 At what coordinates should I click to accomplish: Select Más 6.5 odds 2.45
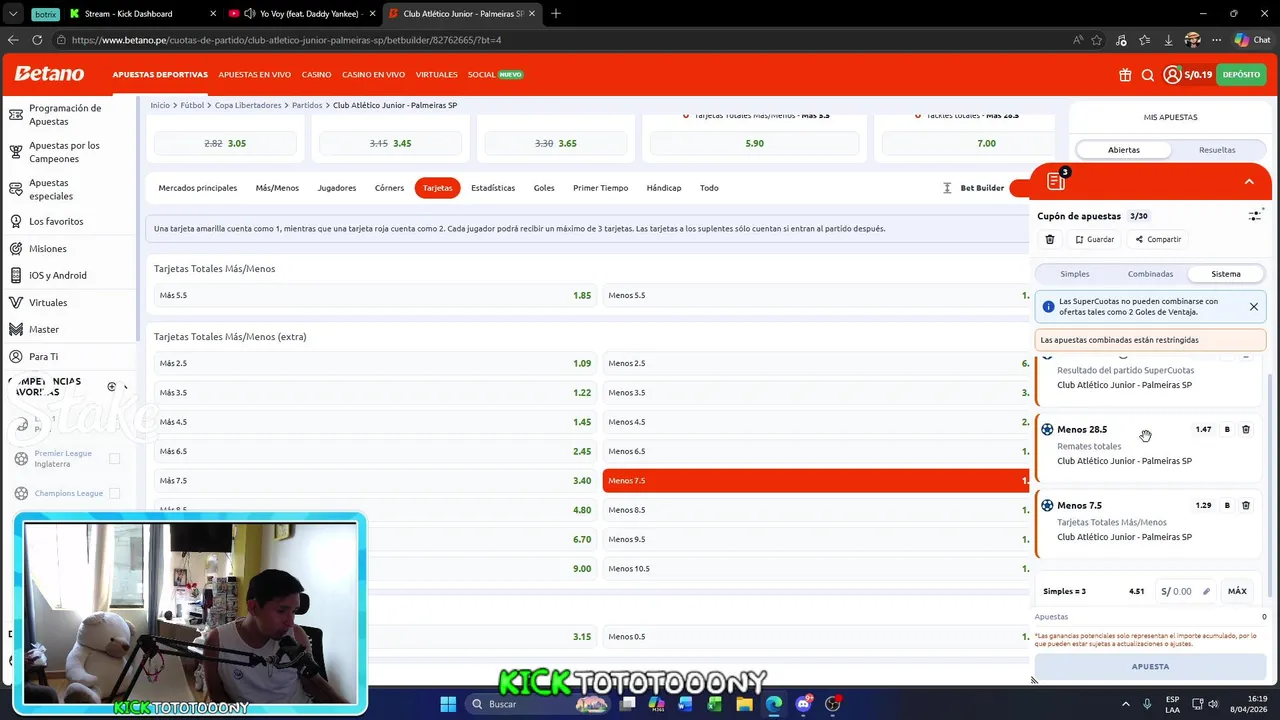[x=375, y=451]
